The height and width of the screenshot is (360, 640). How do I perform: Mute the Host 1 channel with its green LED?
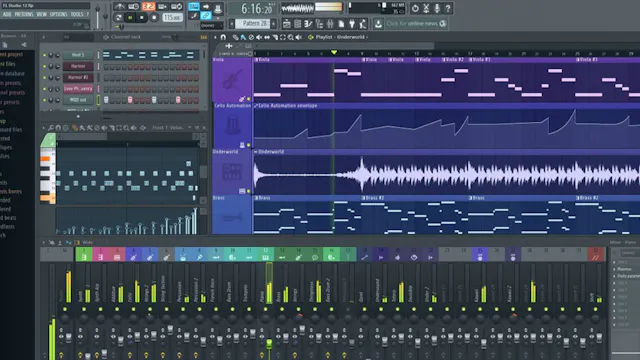click(x=44, y=55)
